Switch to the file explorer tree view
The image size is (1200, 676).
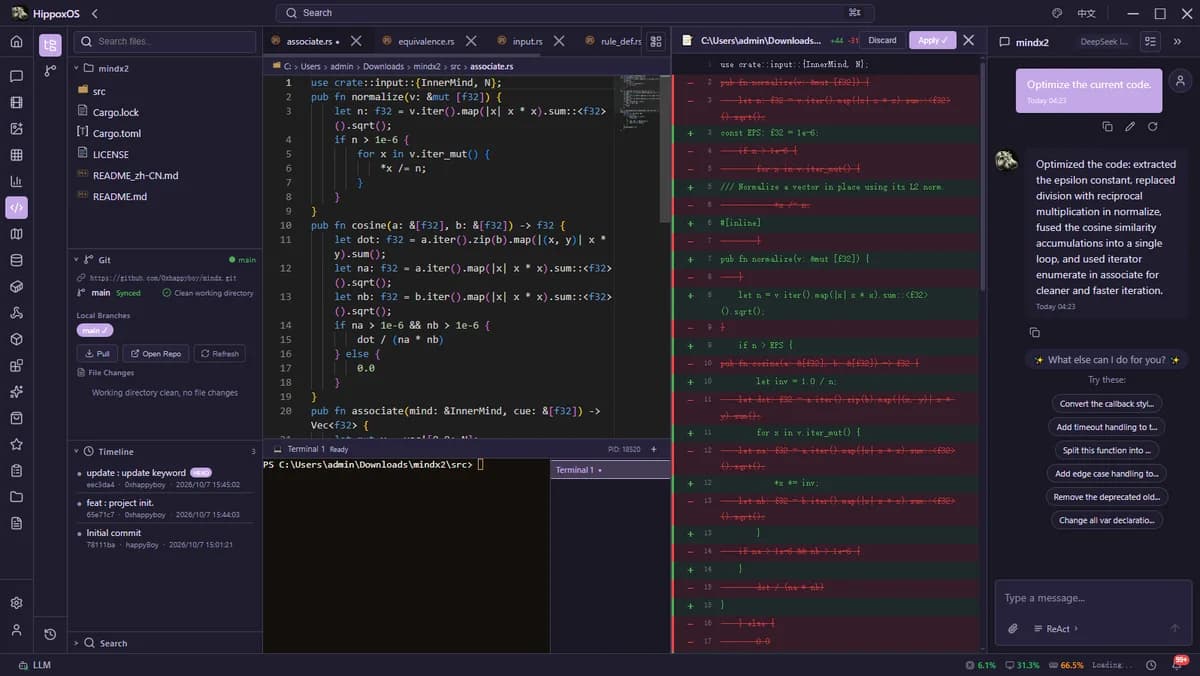(x=50, y=45)
